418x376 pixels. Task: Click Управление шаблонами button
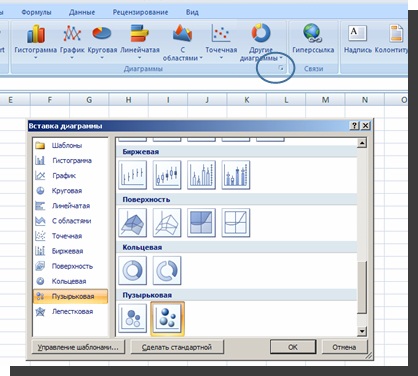tap(78, 347)
